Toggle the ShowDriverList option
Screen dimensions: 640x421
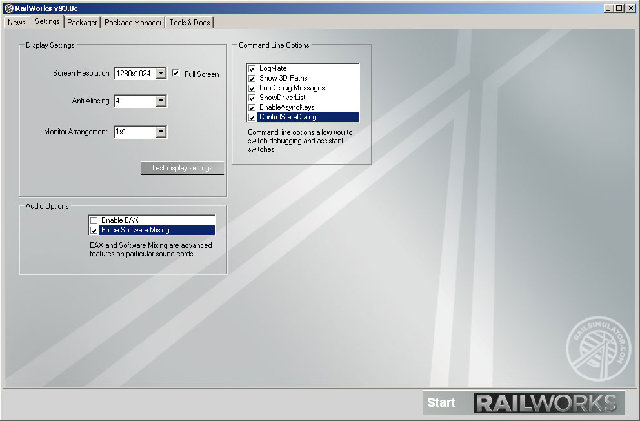[251, 97]
